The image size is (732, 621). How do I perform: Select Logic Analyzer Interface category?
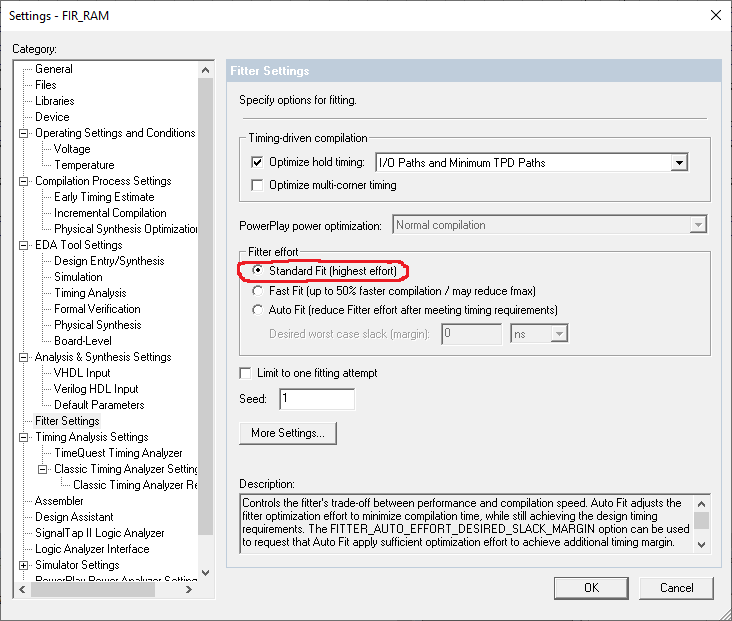92,549
